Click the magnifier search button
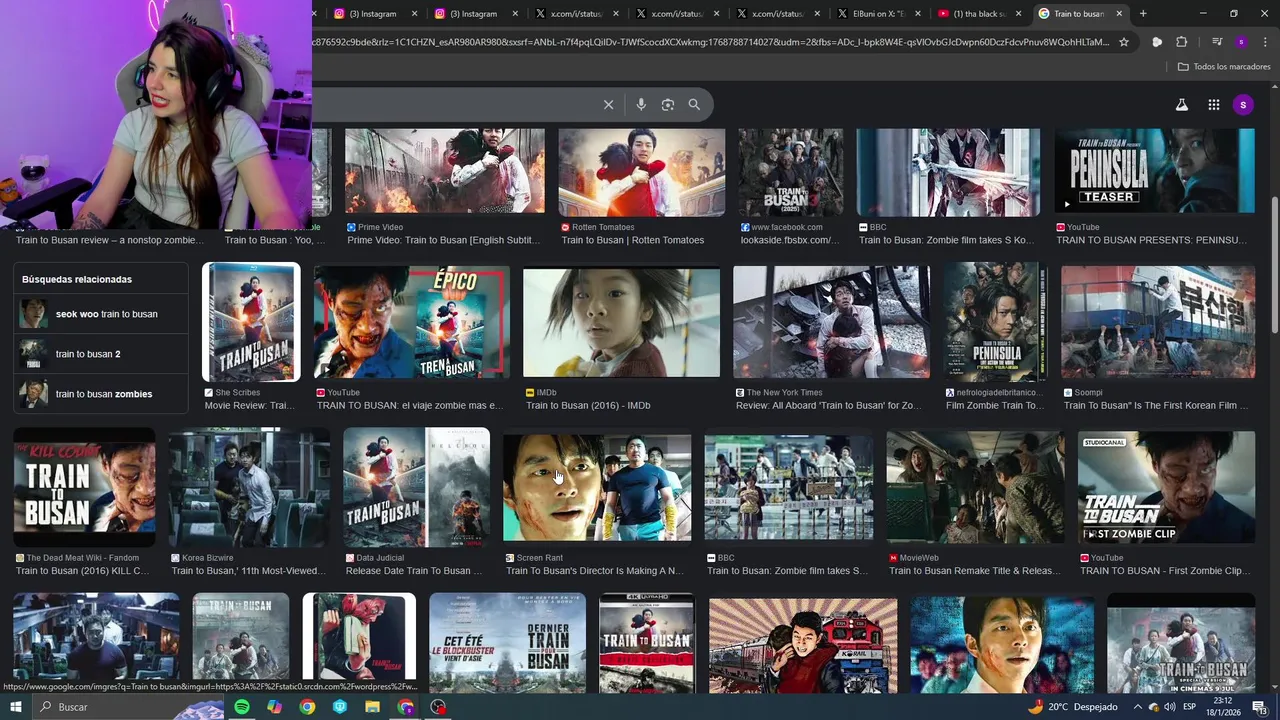Viewport: 1280px width, 720px height. pos(694,104)
